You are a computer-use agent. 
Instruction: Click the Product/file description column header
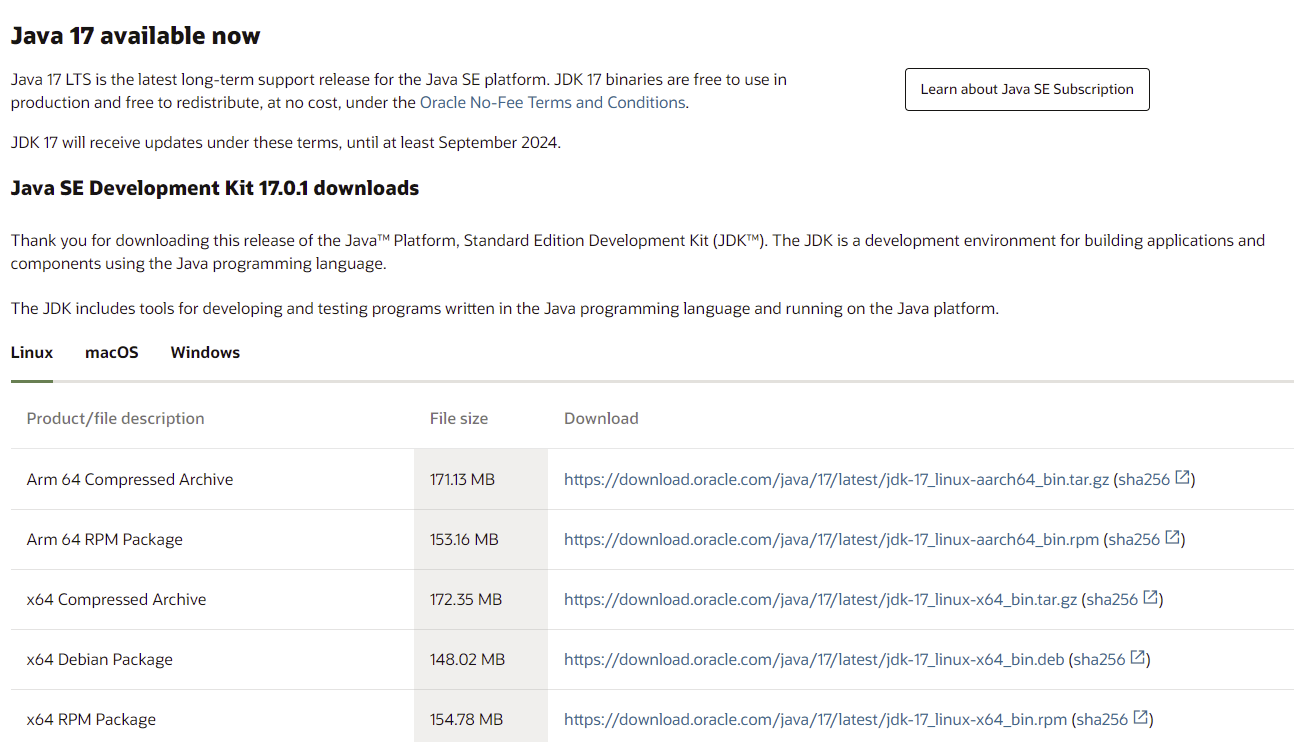[115, 418]
